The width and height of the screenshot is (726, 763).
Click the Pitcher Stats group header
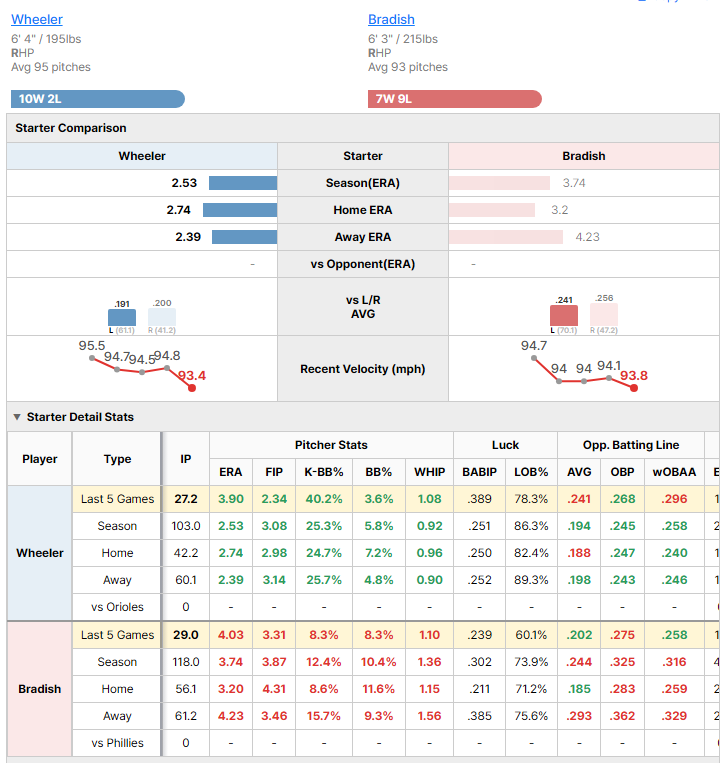coord(331,445)
